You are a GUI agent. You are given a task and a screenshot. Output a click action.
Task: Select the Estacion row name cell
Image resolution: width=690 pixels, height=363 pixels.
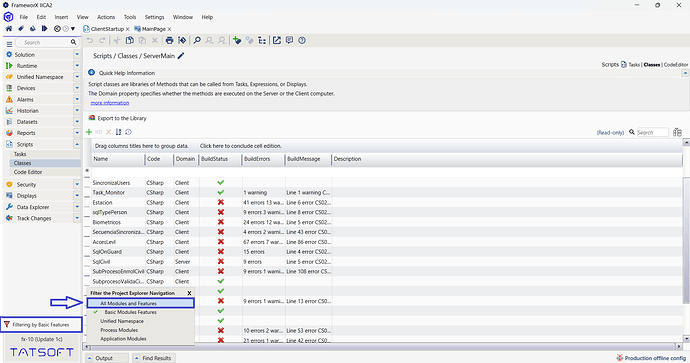coord(118,202)
